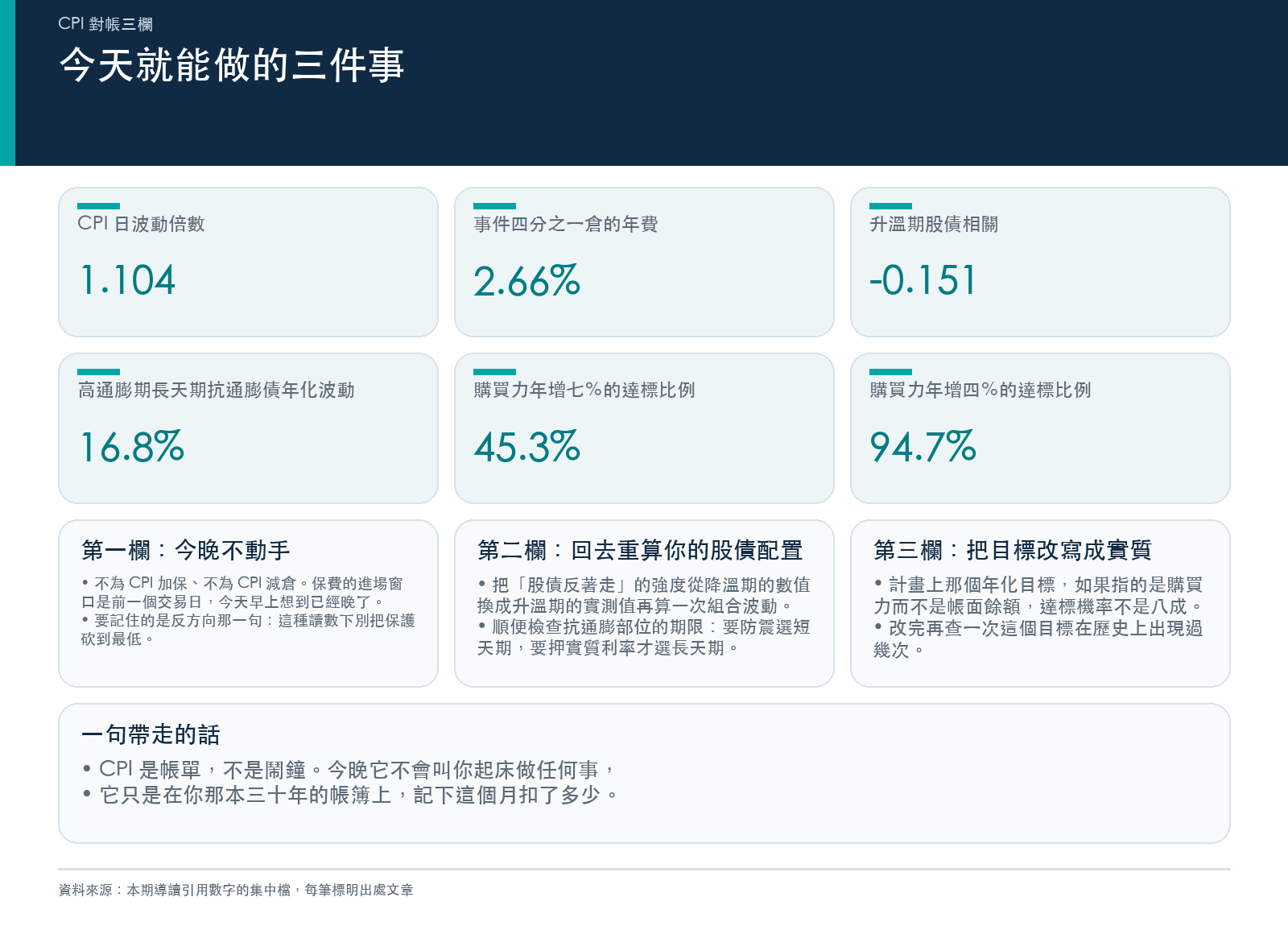Click the heading 一句帶走的話

point(151,735)
